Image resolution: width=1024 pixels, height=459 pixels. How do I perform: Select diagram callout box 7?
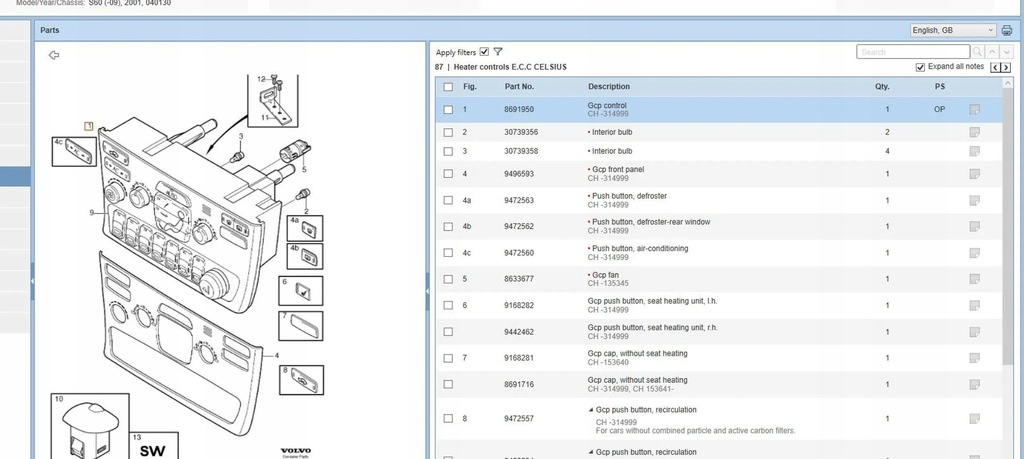[x=300, y=326]
